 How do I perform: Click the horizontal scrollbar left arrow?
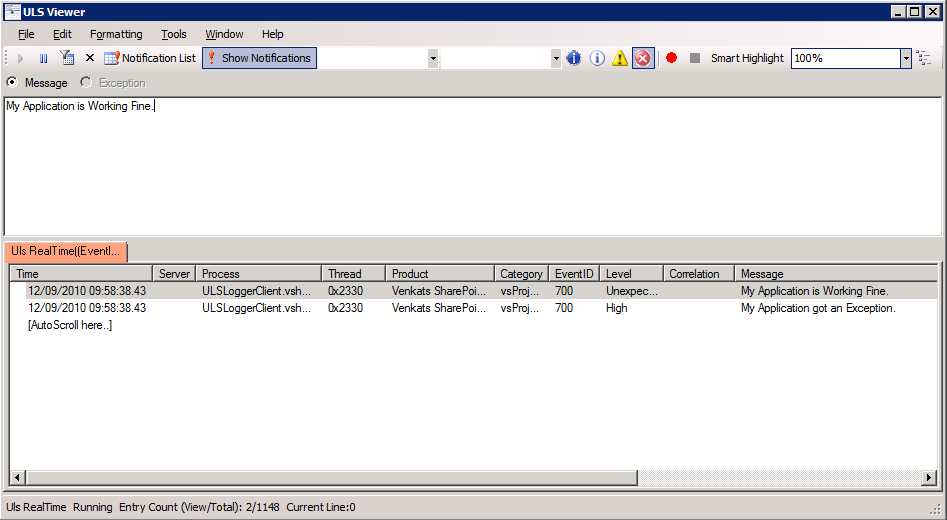pyautogui.click(x=18, y=478)
